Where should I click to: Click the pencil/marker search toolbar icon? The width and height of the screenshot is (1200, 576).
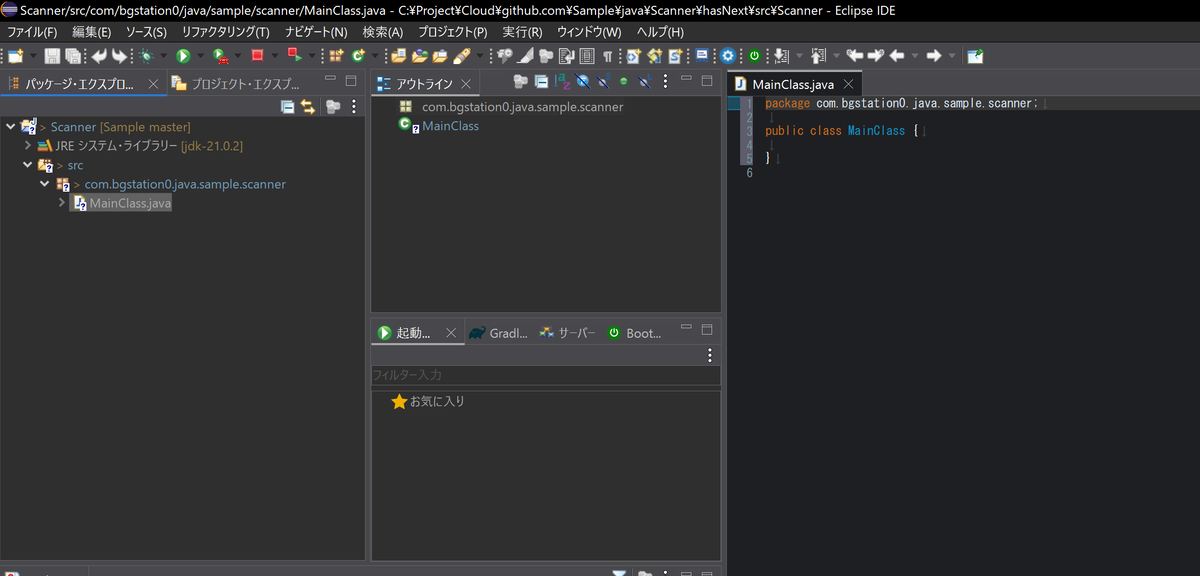tap(461, 56)
